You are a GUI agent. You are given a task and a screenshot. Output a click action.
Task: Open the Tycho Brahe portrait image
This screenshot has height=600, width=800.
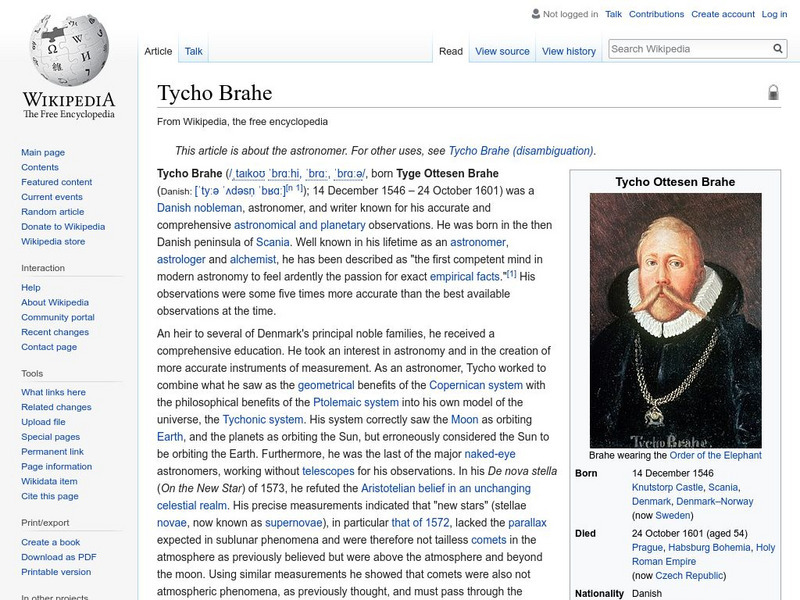(675, 320)
